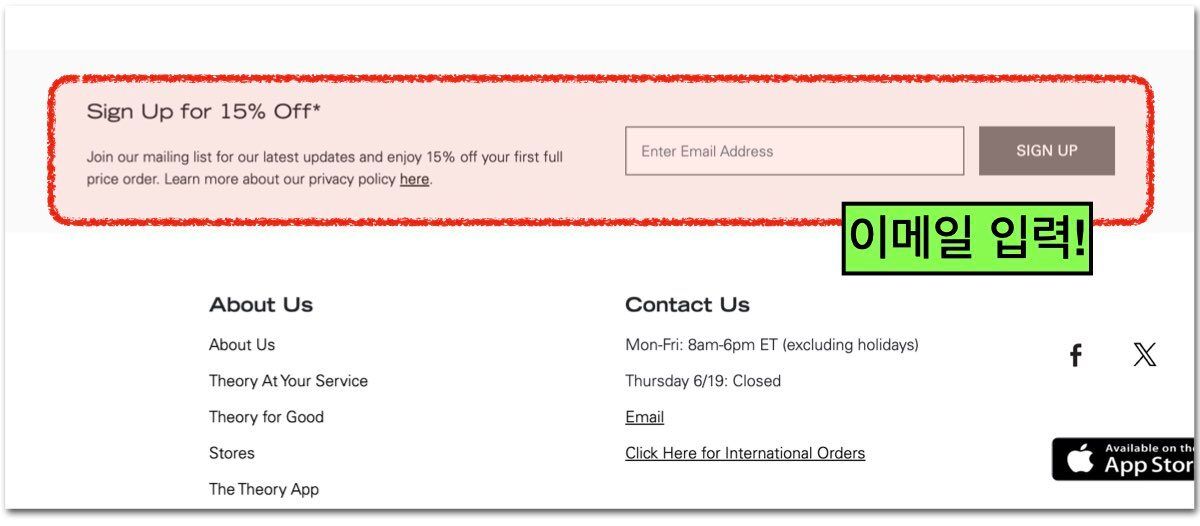Click the bold Contact Us heading
1200x526 pixels.
tap(687, 305)
